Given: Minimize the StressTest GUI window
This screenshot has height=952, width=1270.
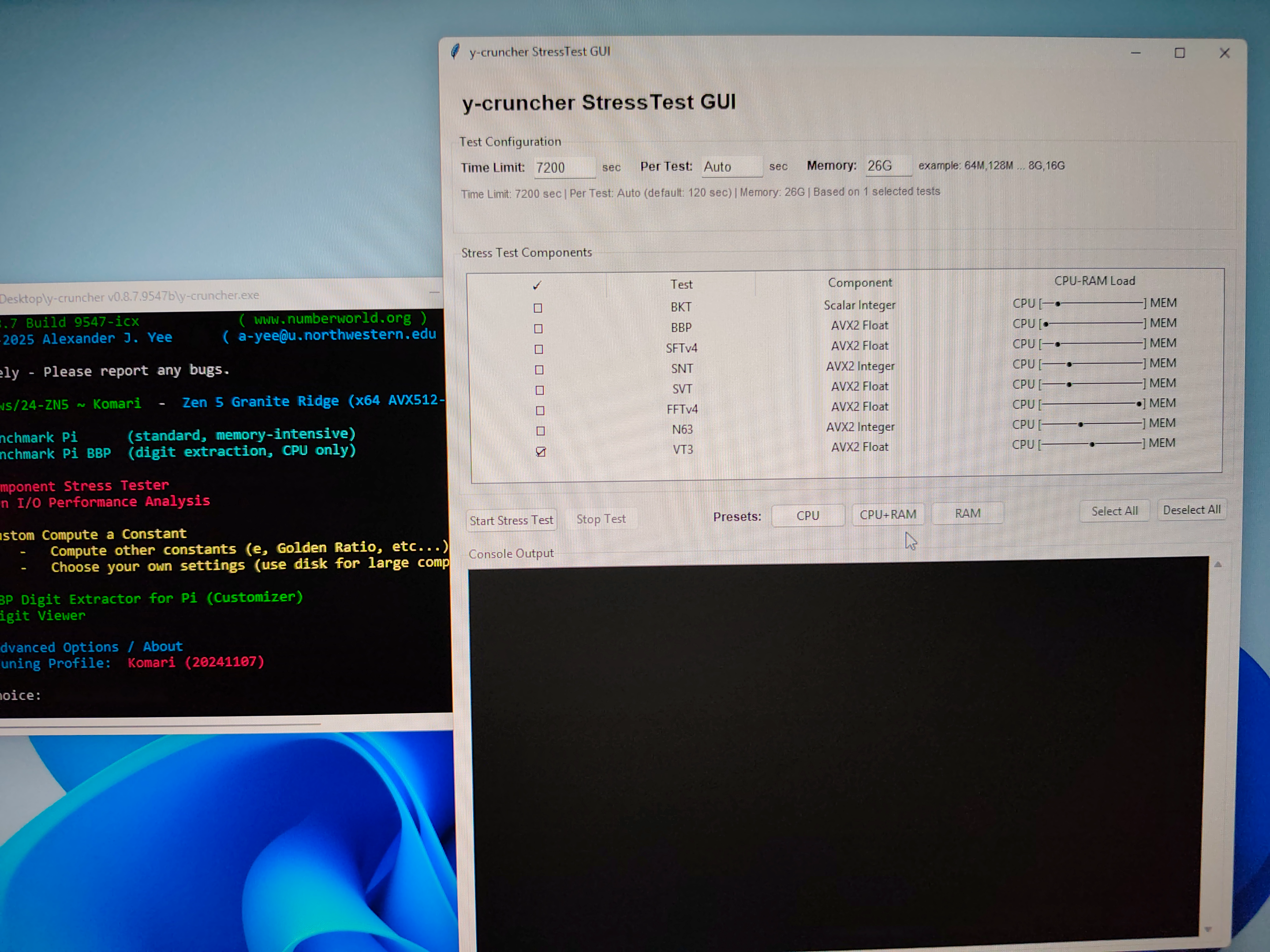Looking at the screenshot, I should (1136, 53).
